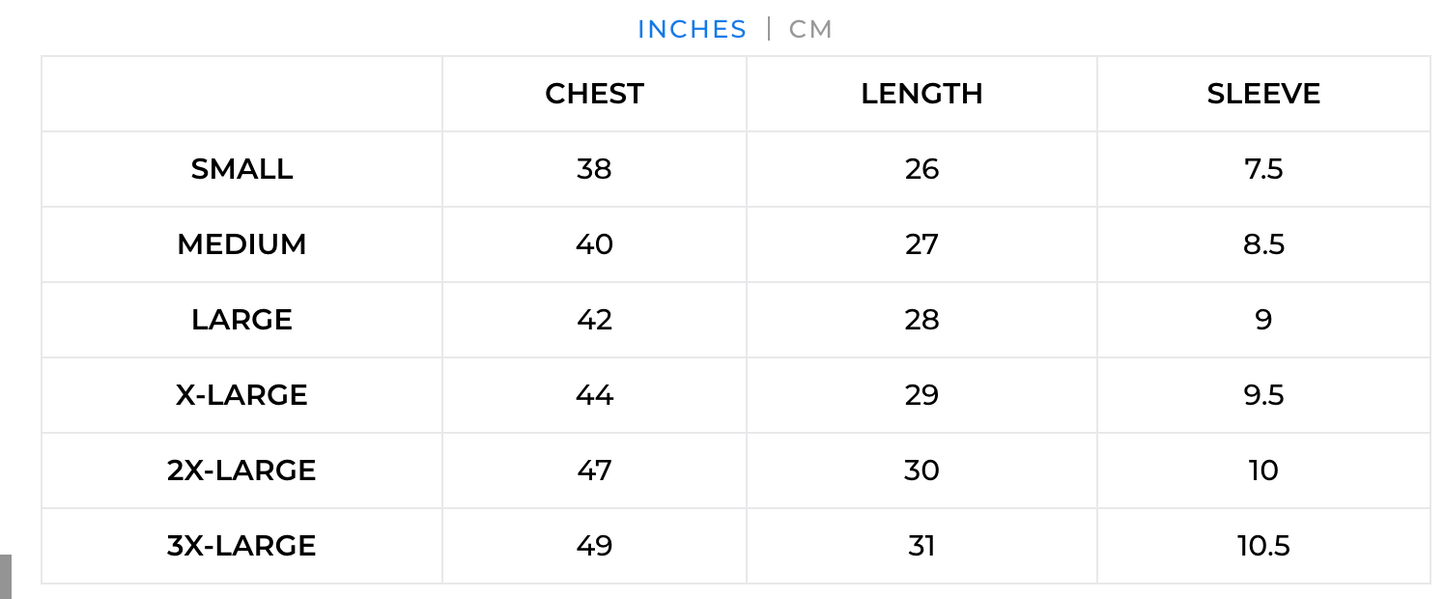Screen dimensions: 1445x599
Task: Click the 3X-Large sleeve value 10.5
Action: [1263, 545]
